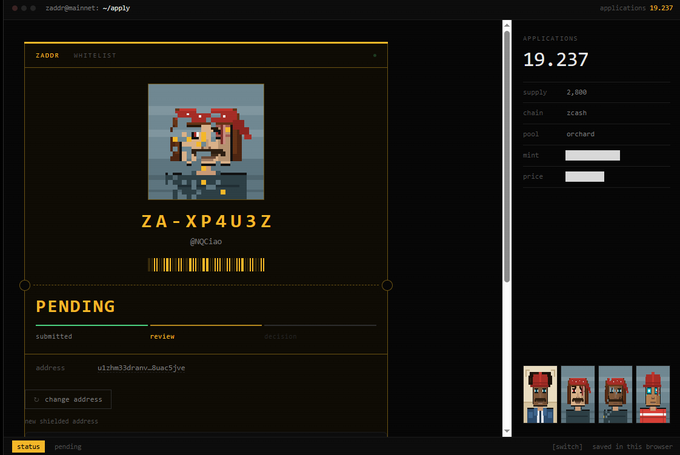The image size is (680, 455).
Task: Click the yellow status badge in footer
Action: (x=28, y=446)
